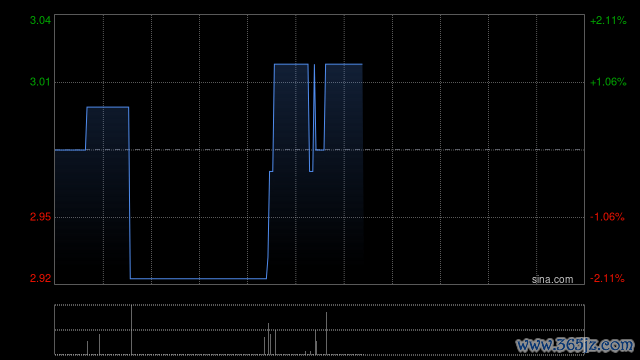Click the -2.11% percentage label
640x360 pixels.
click(607, 278)
